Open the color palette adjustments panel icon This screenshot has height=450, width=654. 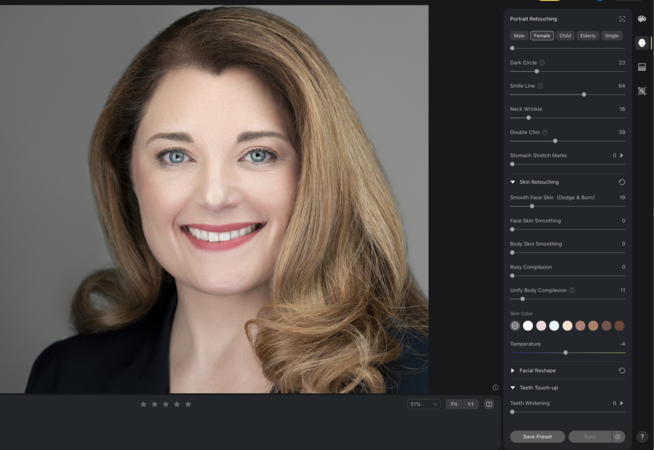[642, 17]
